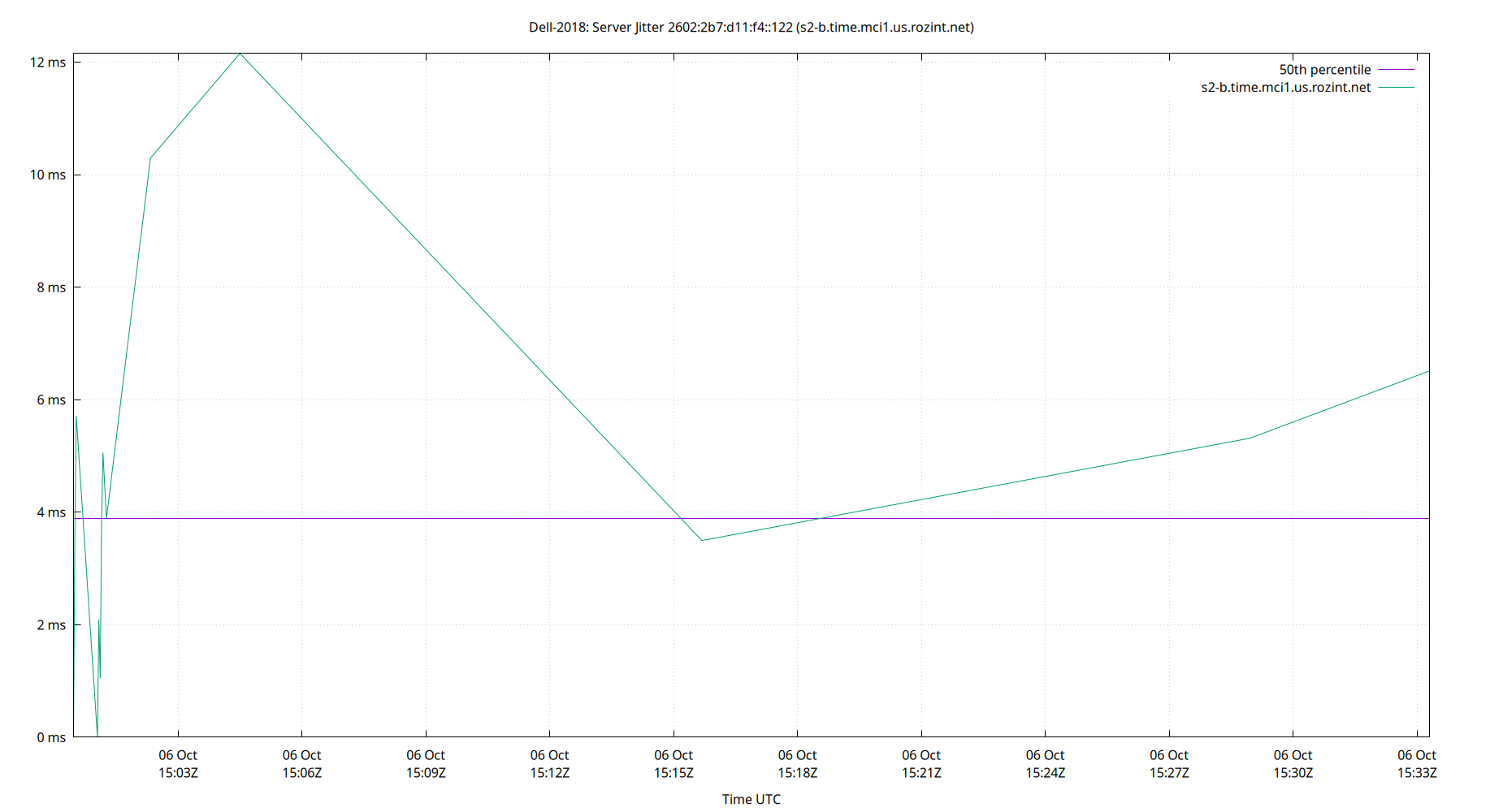Click the green jitter line at its 12 ms peak
This screenshot has height=812, width=1503.
click(240, 54)
